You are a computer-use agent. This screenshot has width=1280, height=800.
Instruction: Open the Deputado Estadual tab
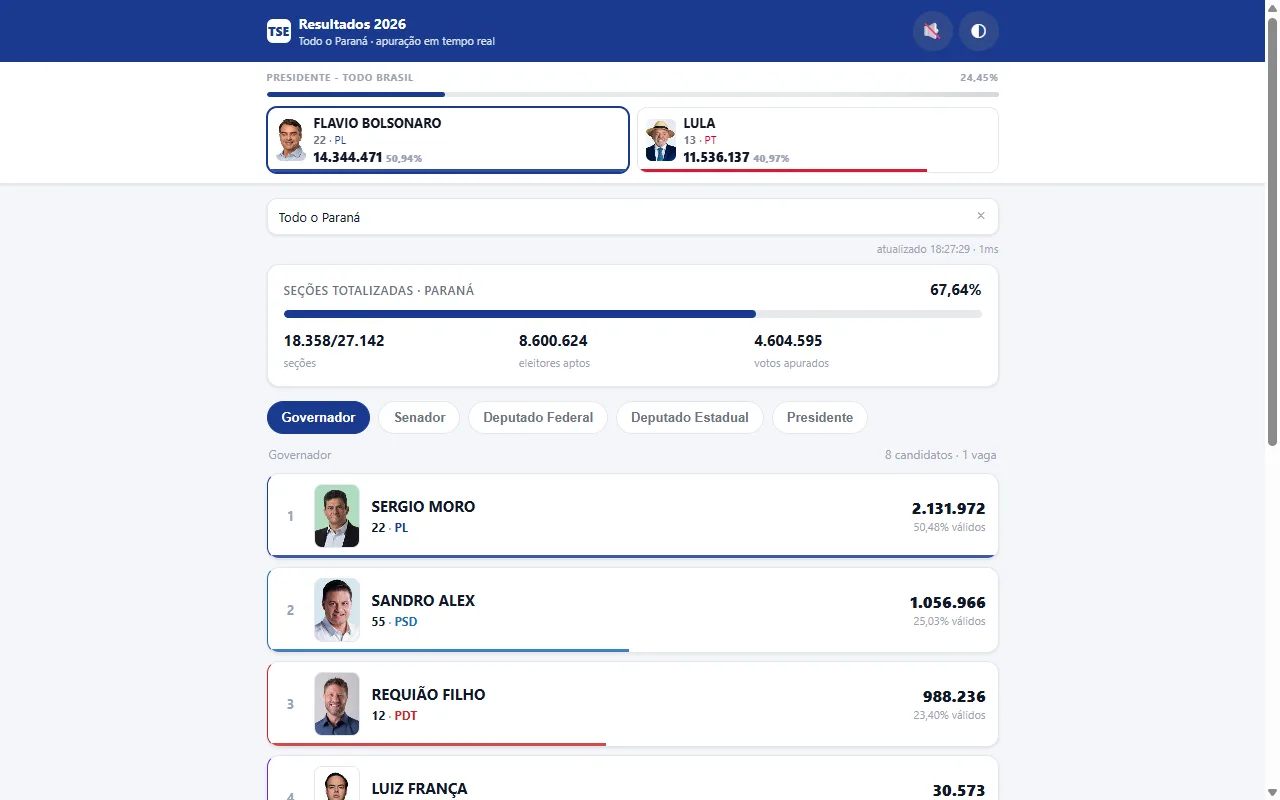coord(690,417)
